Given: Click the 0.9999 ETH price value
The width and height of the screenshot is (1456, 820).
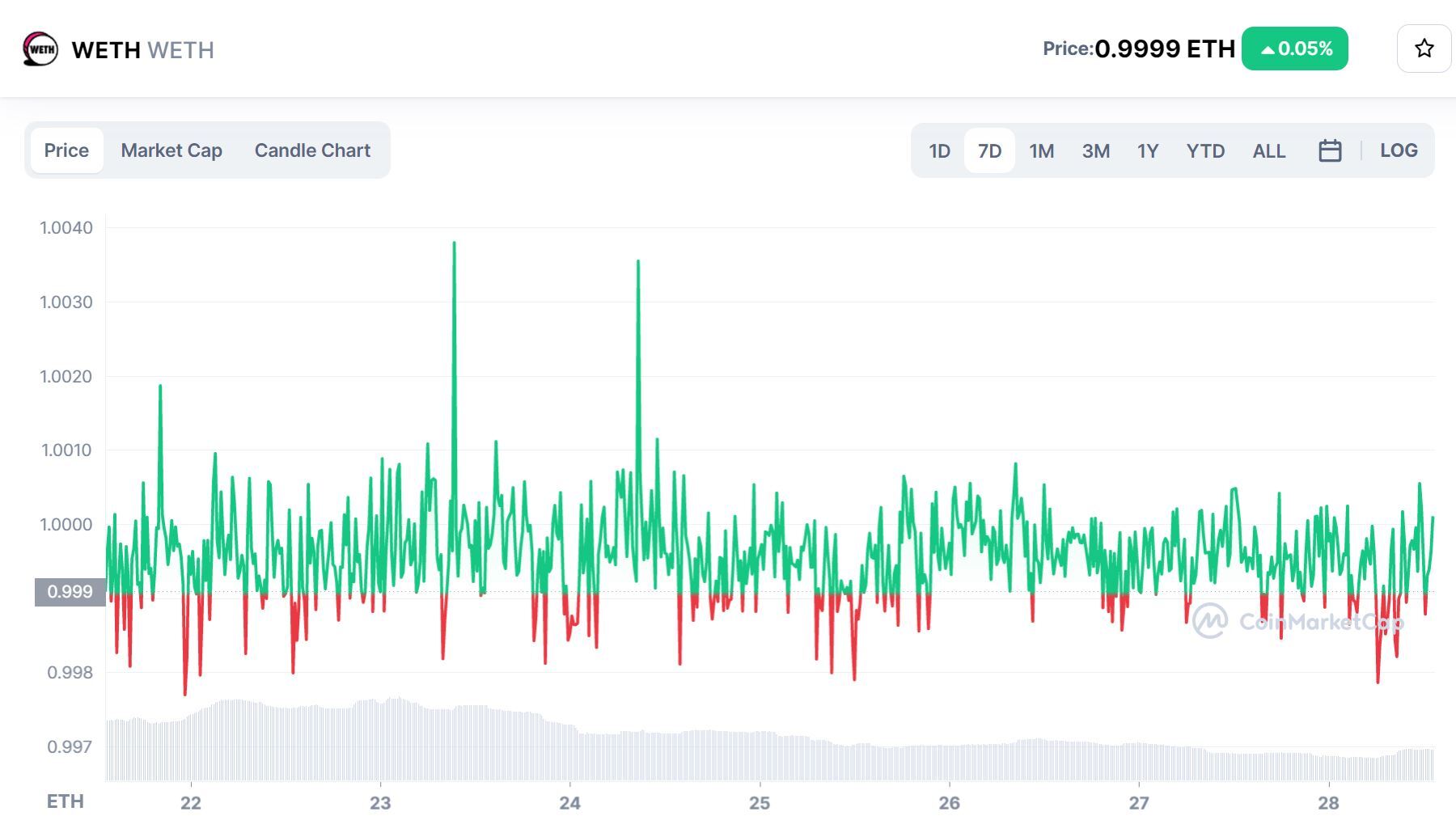Looking at the screenshot, I should pos(1164,49).
